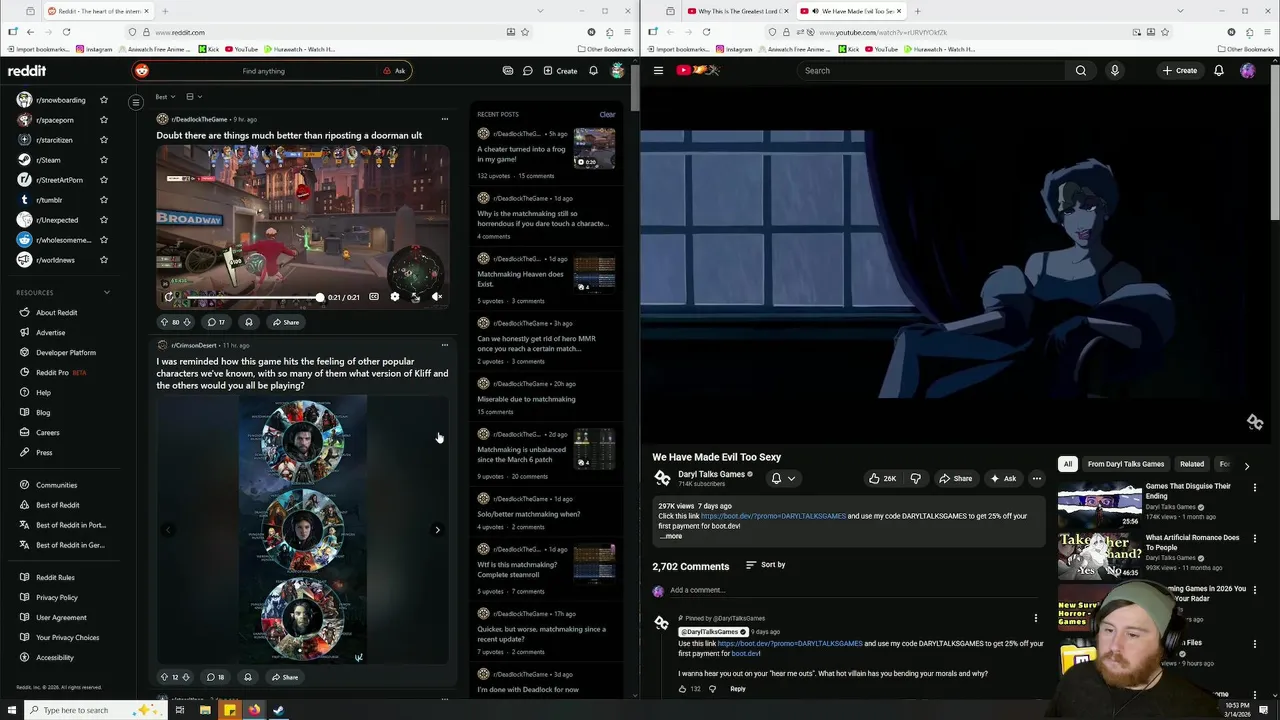Screen dimensions: 1280x720
Task: Click the YouTube search field
Action: 930,71
